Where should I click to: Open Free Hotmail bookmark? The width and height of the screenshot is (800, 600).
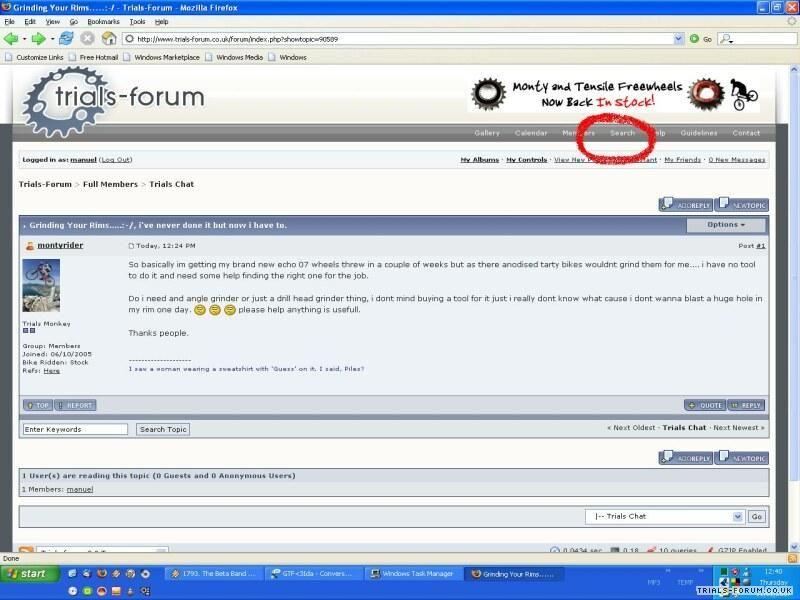pyautogui.click(x=93, y=57)
